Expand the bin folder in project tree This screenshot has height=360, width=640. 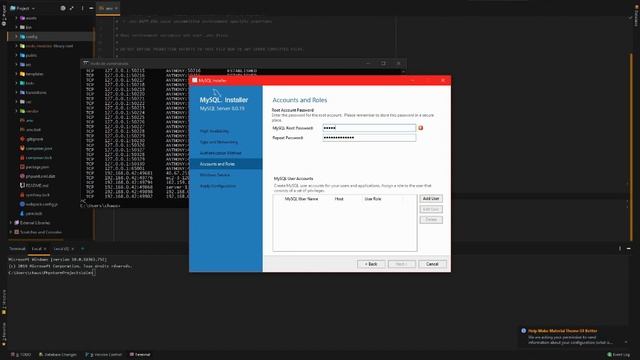[x=16, y=27]
